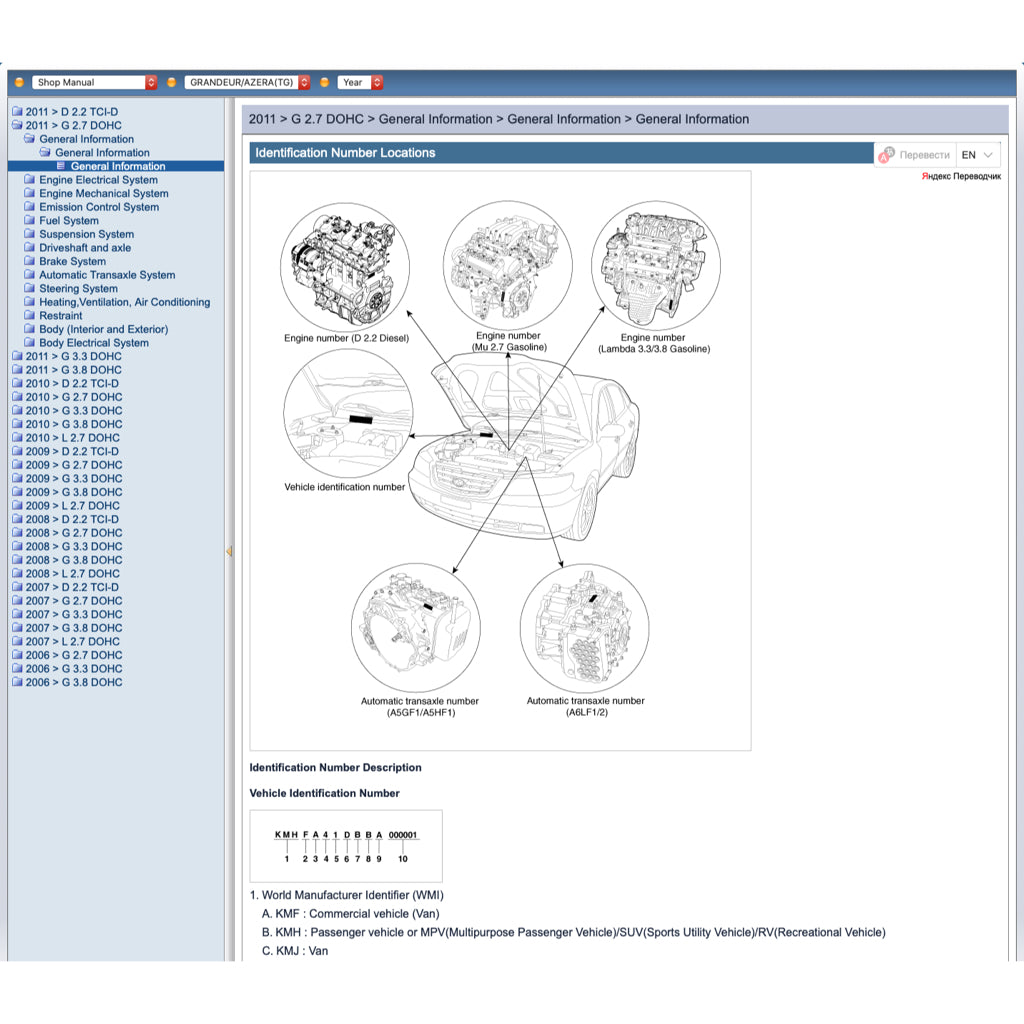The image size is (1024, 1024).
Task: Open the EN language selector
Action: [x=977, y=155]
